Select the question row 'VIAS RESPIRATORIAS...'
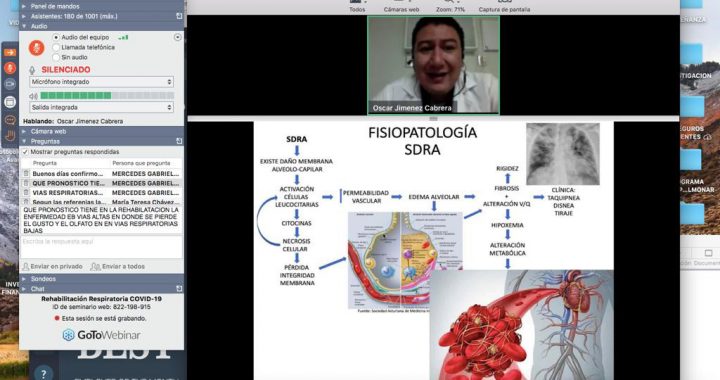This screenshot has width=720, height=380. coord(101,193)
